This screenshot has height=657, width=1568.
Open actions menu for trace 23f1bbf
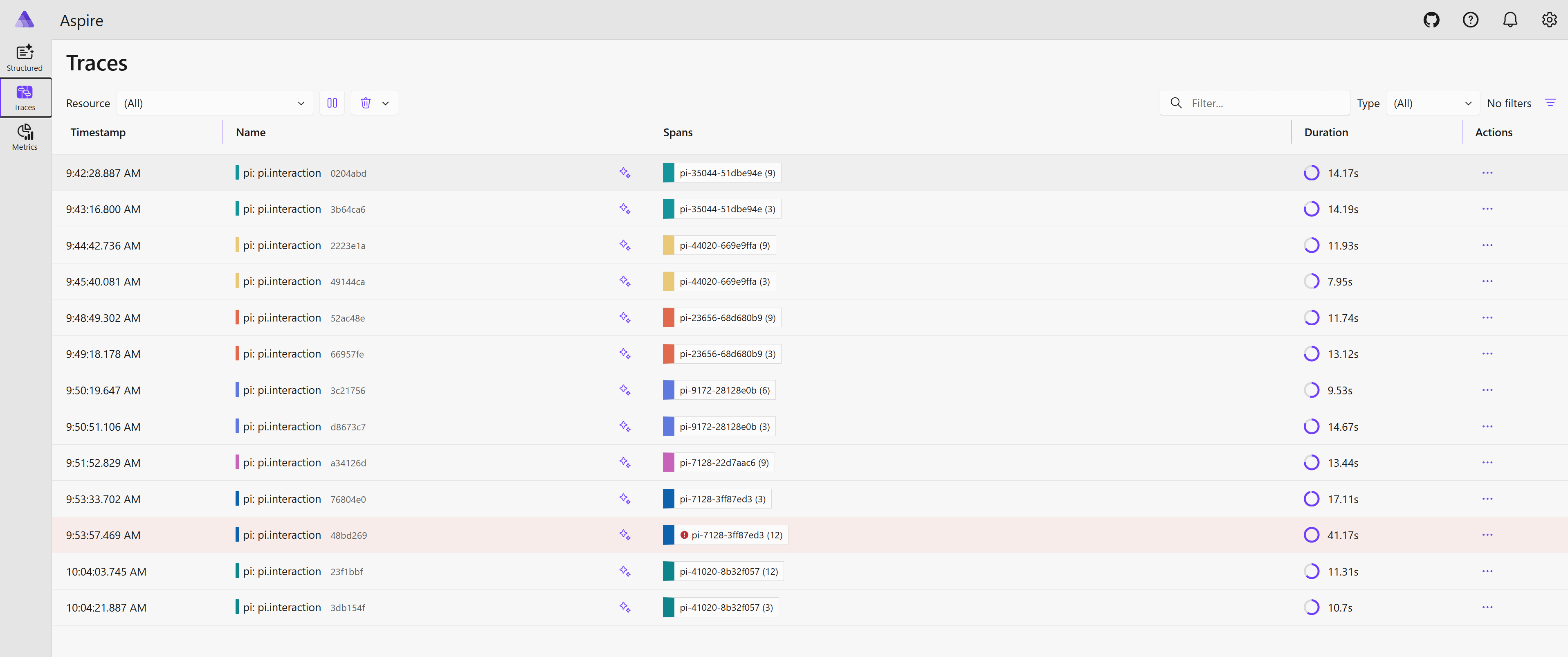click(1487, 572)
